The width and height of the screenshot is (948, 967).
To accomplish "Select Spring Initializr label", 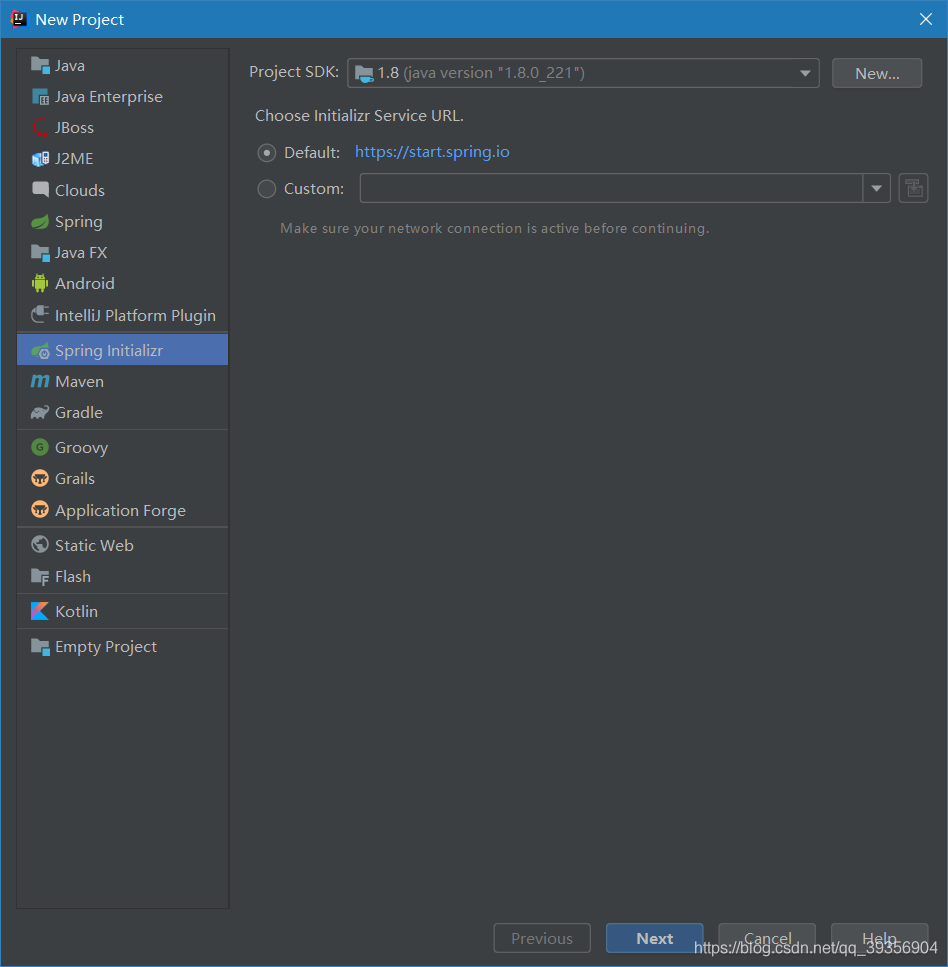I will [x=109, y=350].
